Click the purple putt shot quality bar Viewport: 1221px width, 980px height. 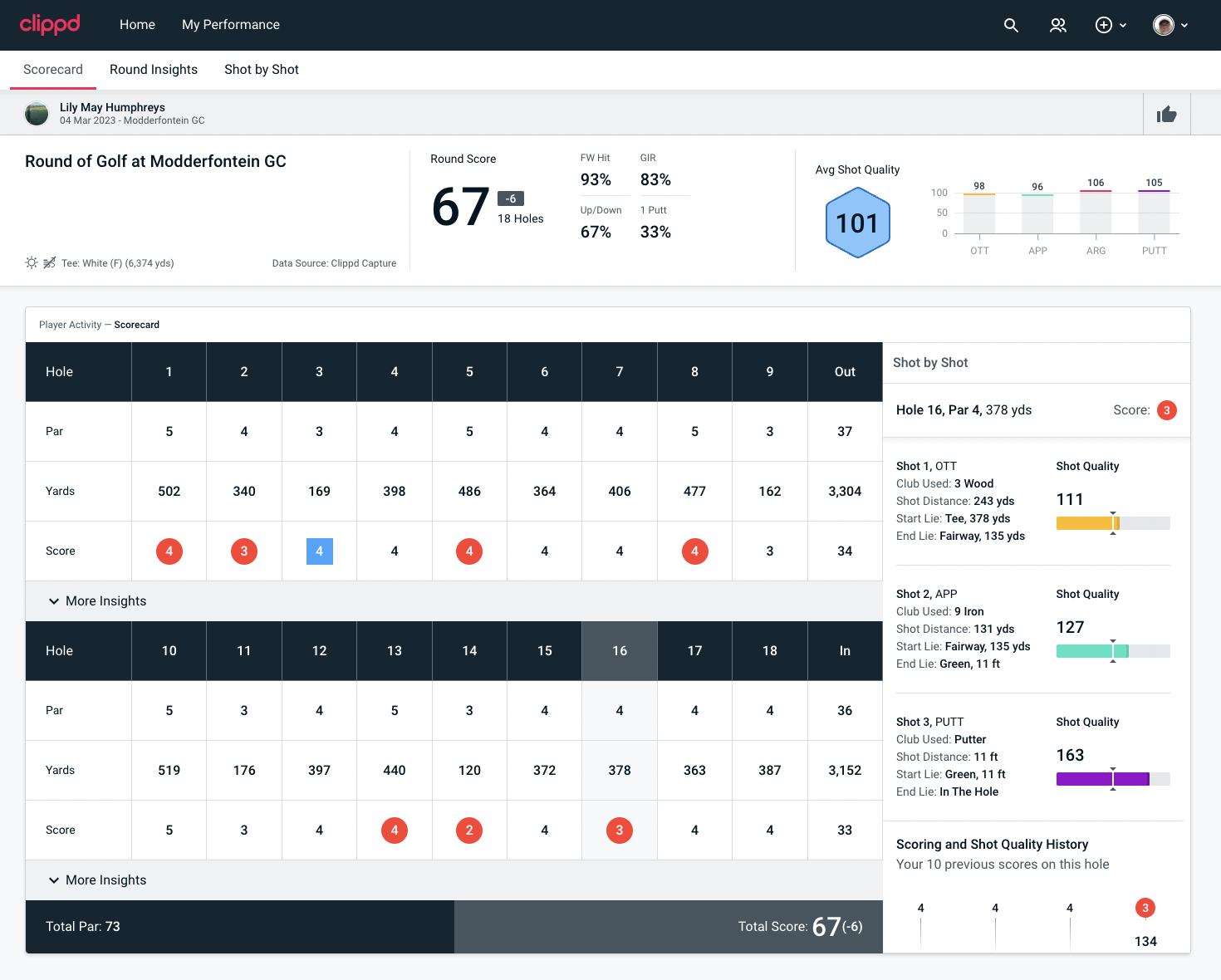point(1102,779)
